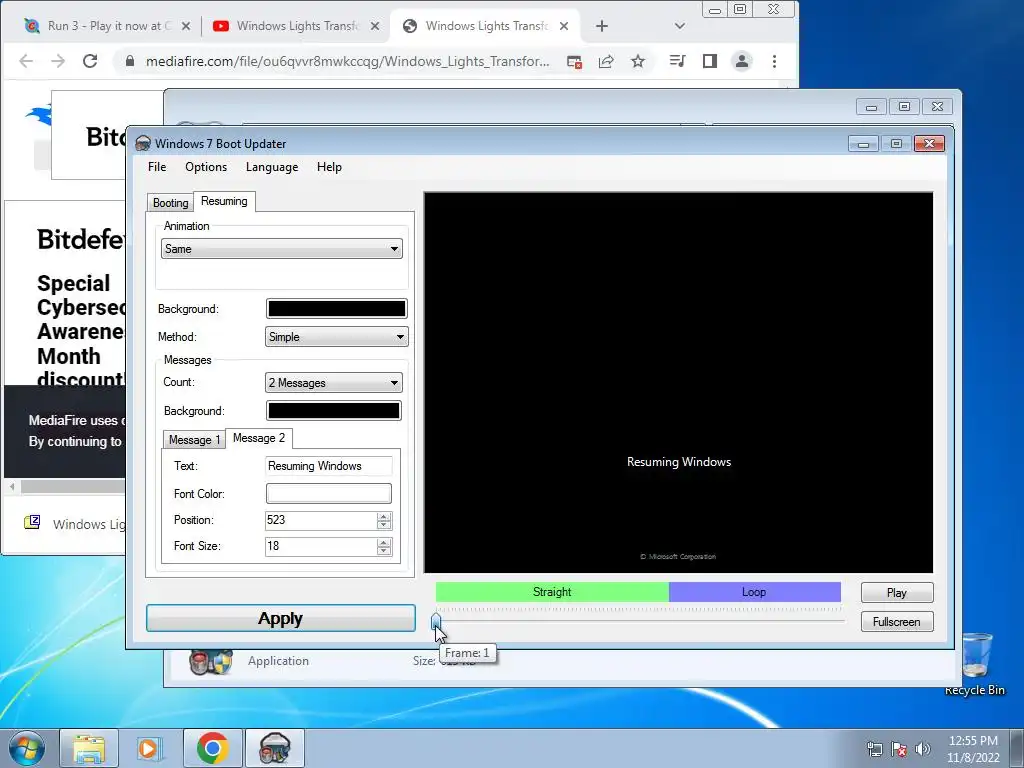This screenshot has height=768, width=1024.
Task: Close the YouTube tab
Action: [x=375, y=26]
